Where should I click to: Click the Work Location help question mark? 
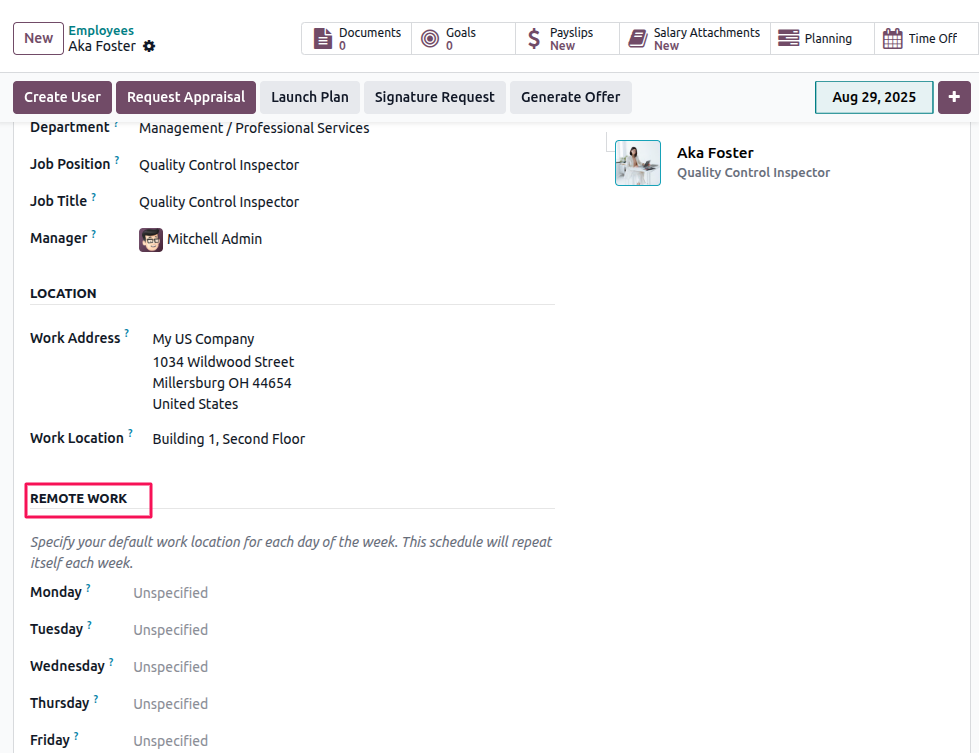[130, 433]
